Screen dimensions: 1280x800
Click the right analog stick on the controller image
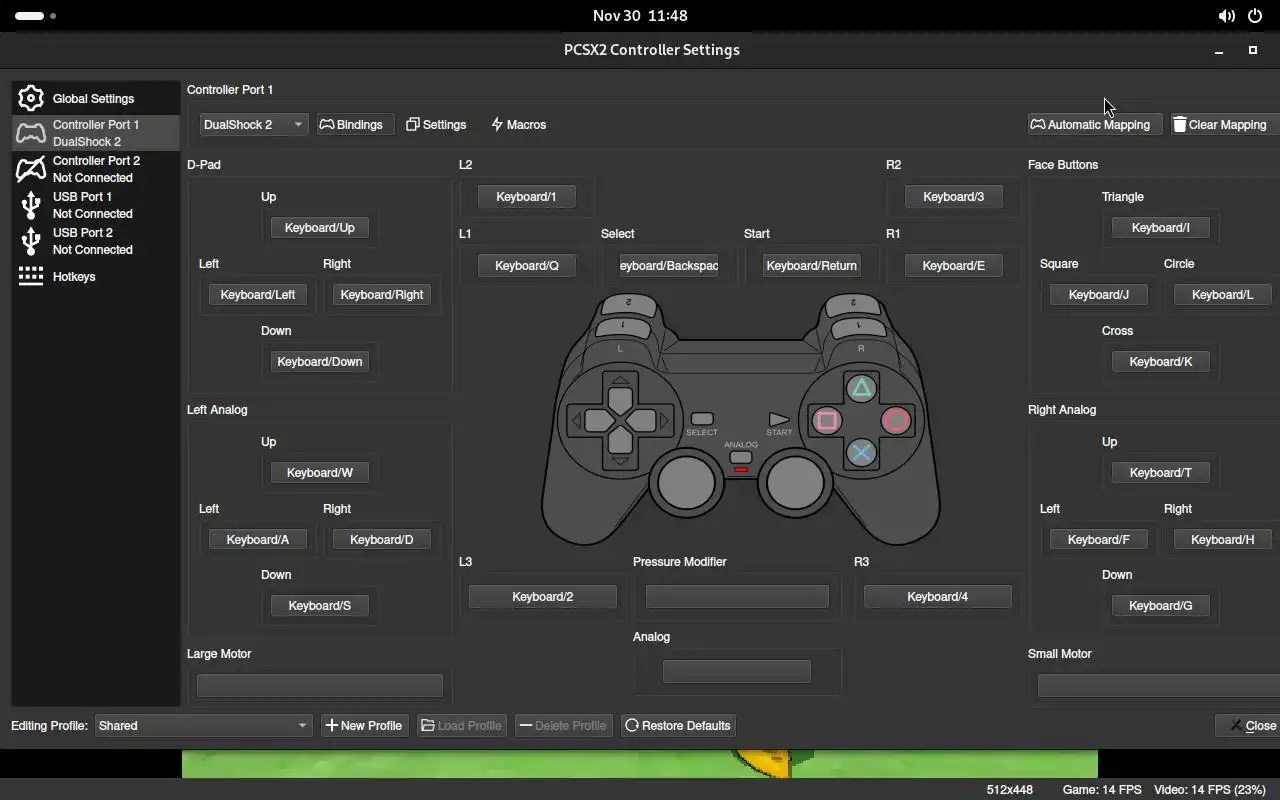(x=795, y=483)
